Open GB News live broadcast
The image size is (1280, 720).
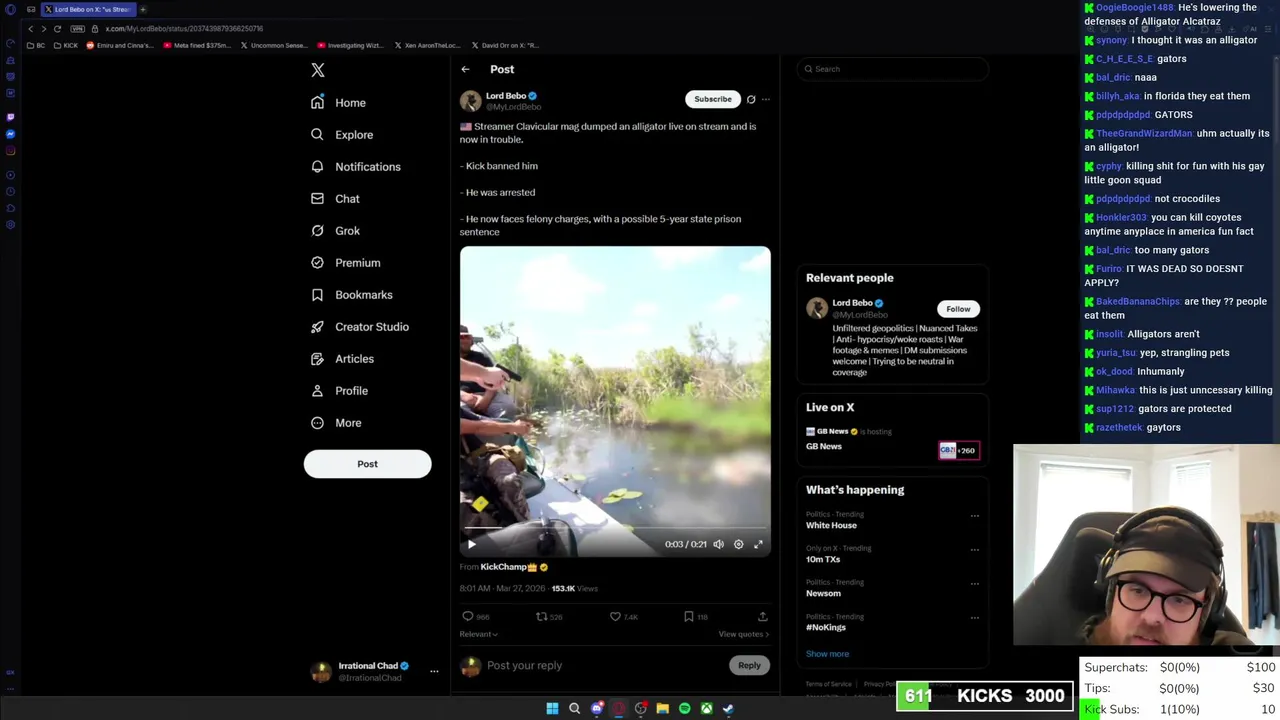[x=891, y=440]
